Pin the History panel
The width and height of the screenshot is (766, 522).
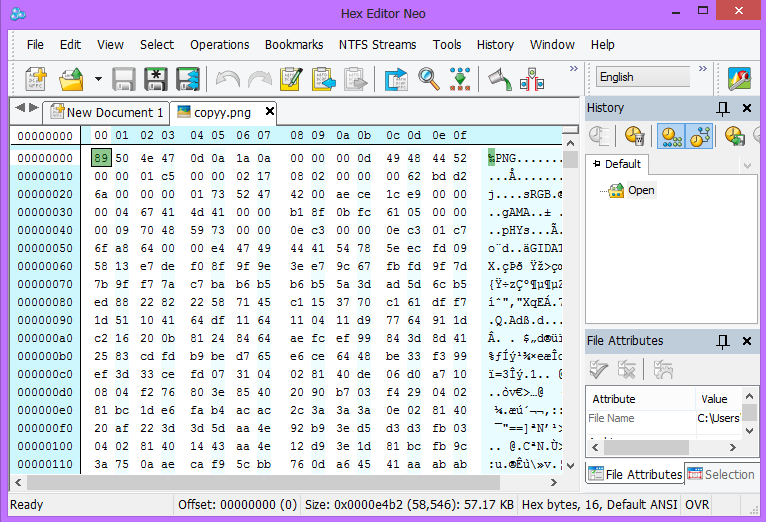click(x=723, y=108)
